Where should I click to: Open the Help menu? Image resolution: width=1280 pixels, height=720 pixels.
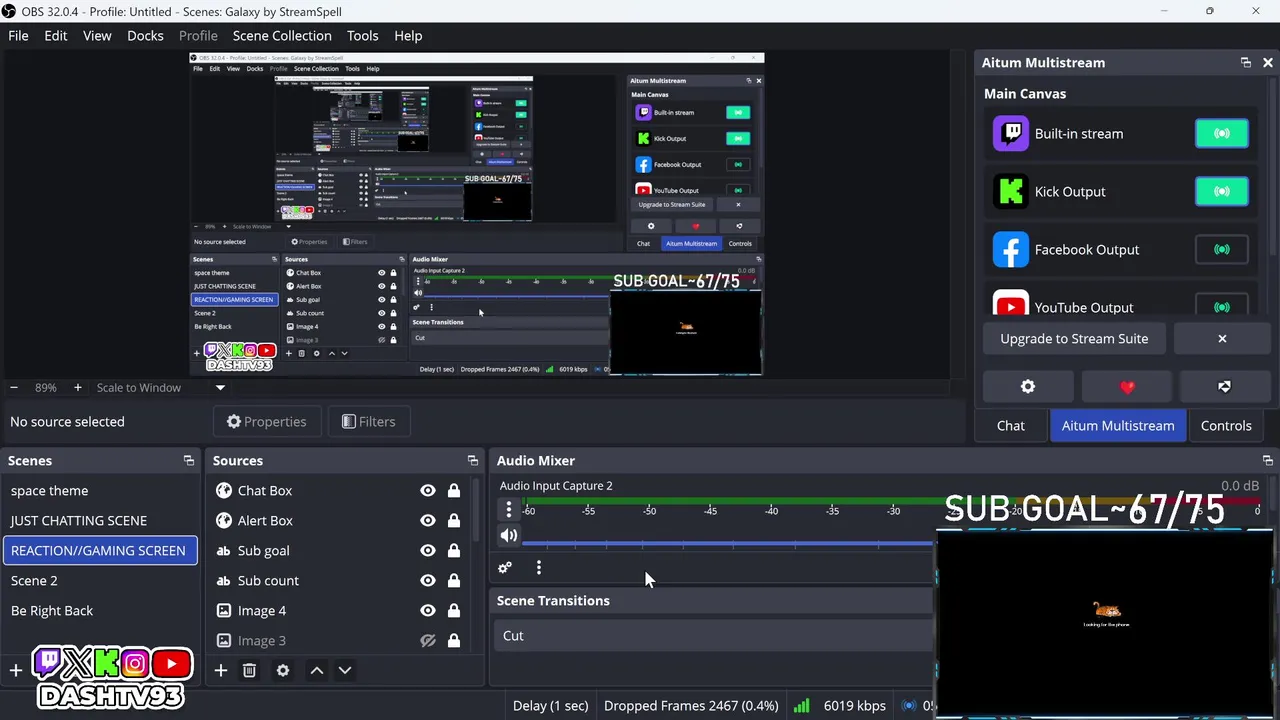pos(408,35)
